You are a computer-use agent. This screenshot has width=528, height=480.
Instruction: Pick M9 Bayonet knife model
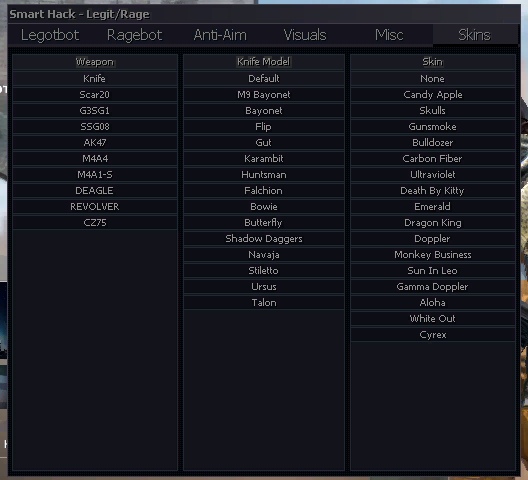pos(264,95)
